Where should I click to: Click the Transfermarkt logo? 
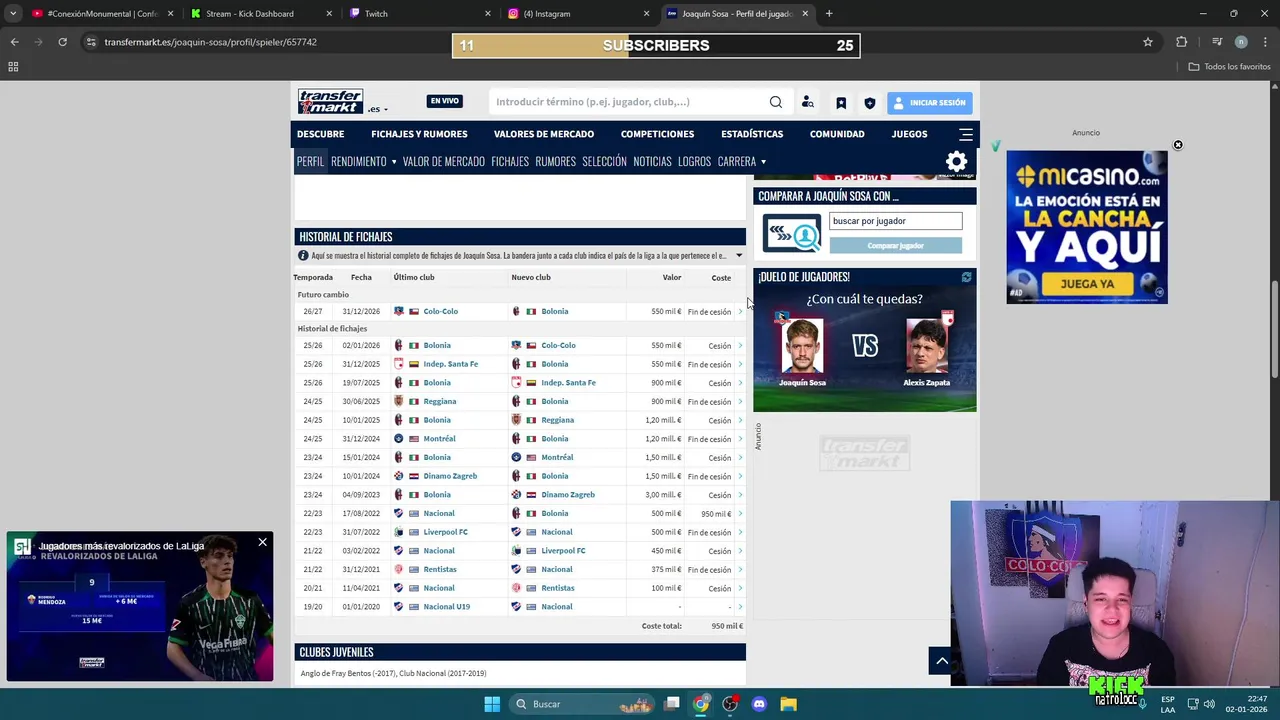330,102
